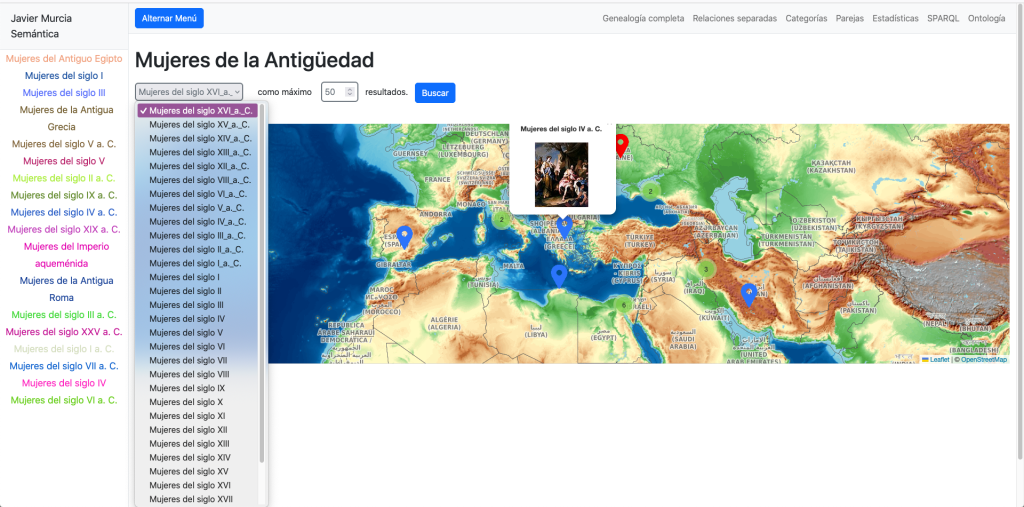Open 'Mujeres del Antiguo Egipto' sidebar link
Screen dimensions: 1024x507
click(63, 58)
